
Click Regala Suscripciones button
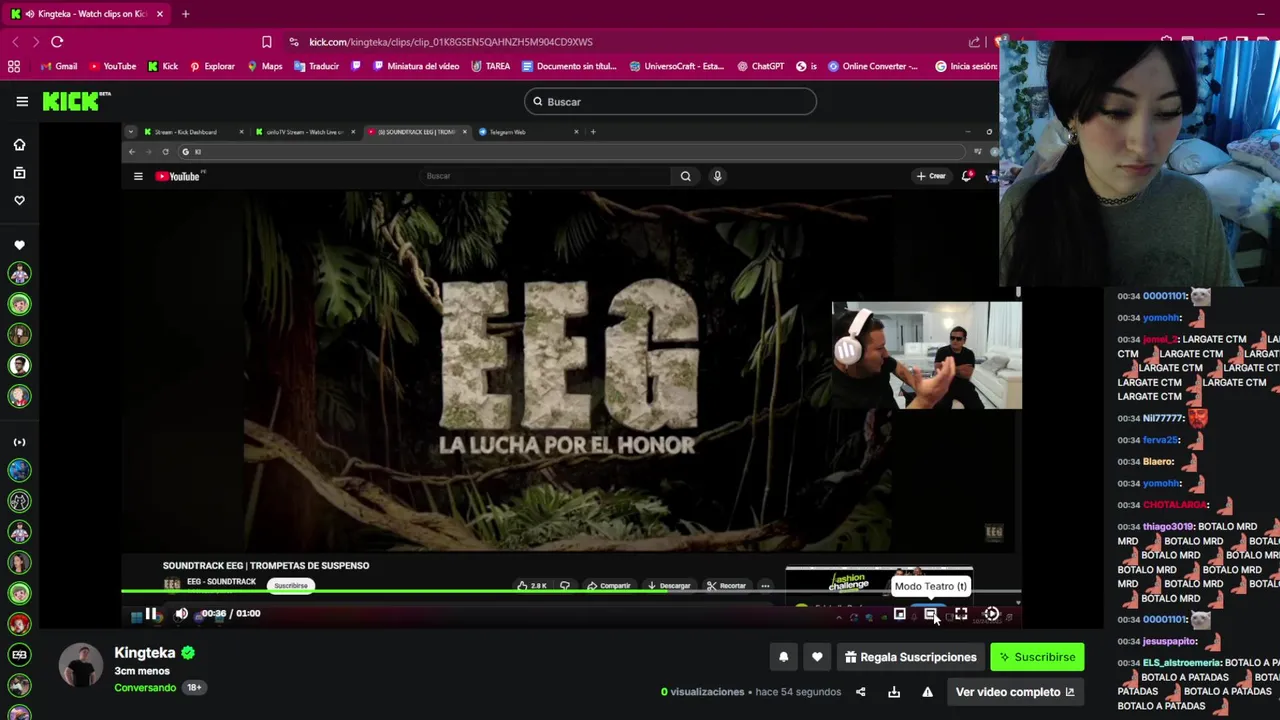[x=910, y=657]
